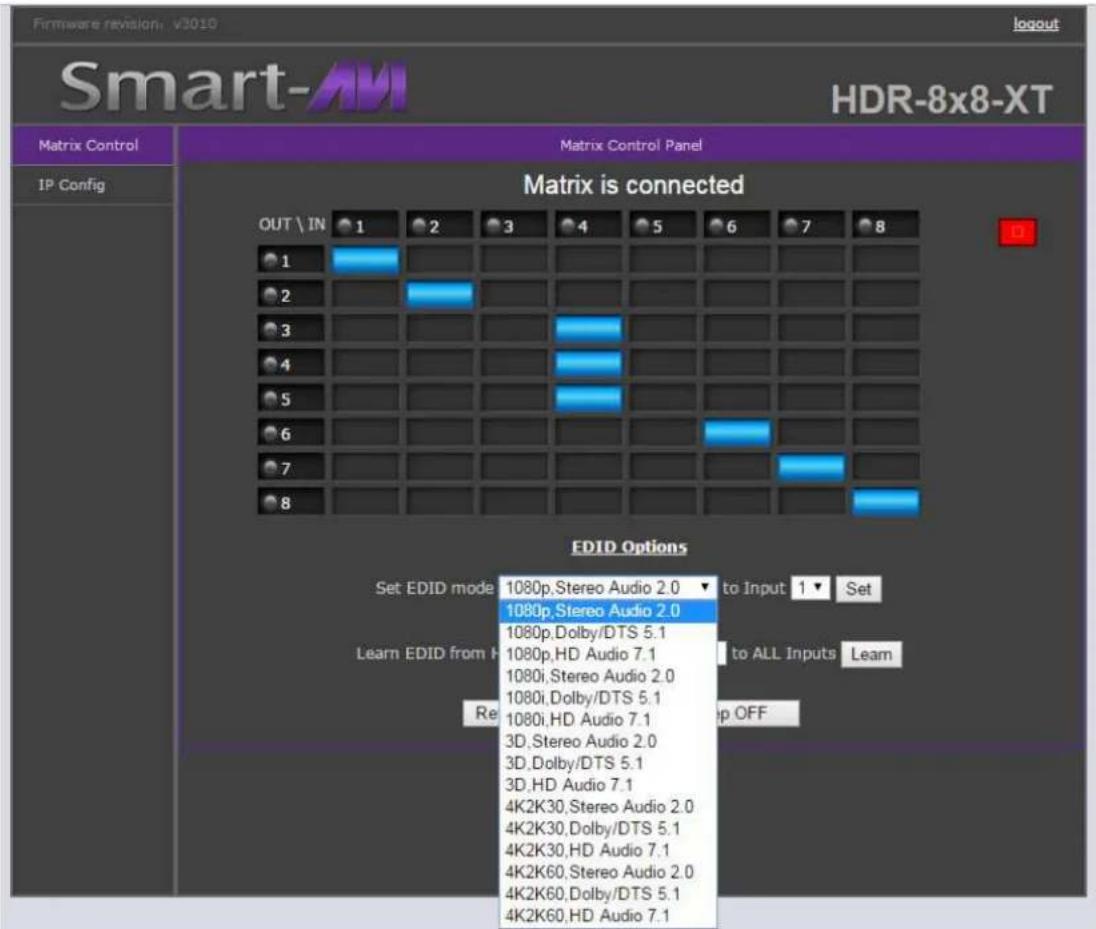
Task: Route input 1 to output 8
Action: point(366,503)
